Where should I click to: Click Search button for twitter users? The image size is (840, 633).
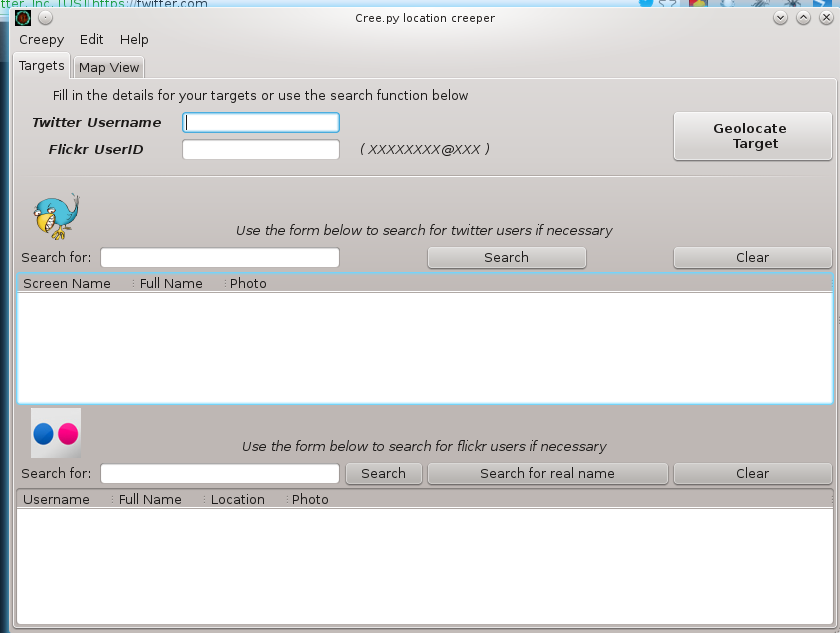point(506,258)
